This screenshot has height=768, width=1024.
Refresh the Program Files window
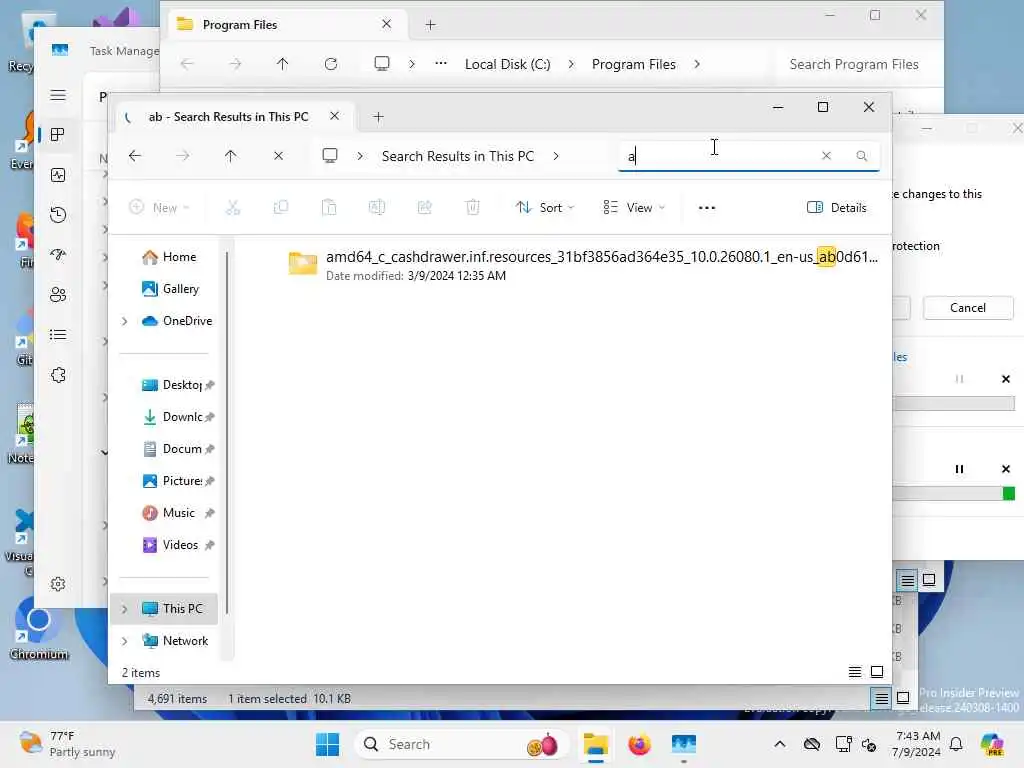(331, 64)
